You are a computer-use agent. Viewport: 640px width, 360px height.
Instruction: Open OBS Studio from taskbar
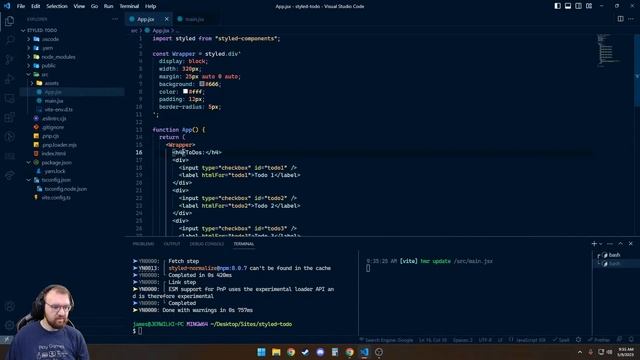point(379,352)
